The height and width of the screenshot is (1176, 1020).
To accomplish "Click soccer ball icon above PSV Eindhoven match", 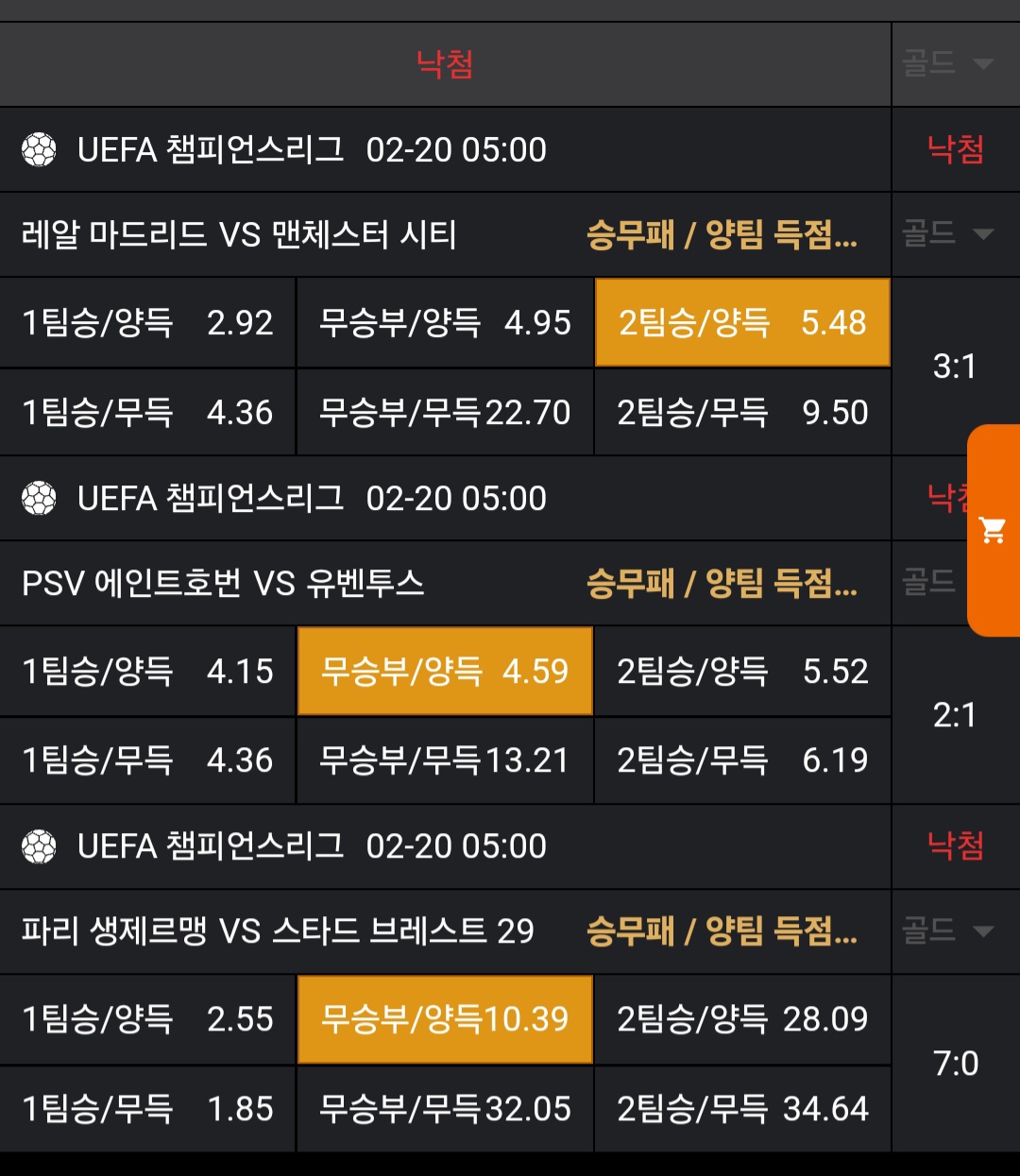I will click(x=39, y=498).
